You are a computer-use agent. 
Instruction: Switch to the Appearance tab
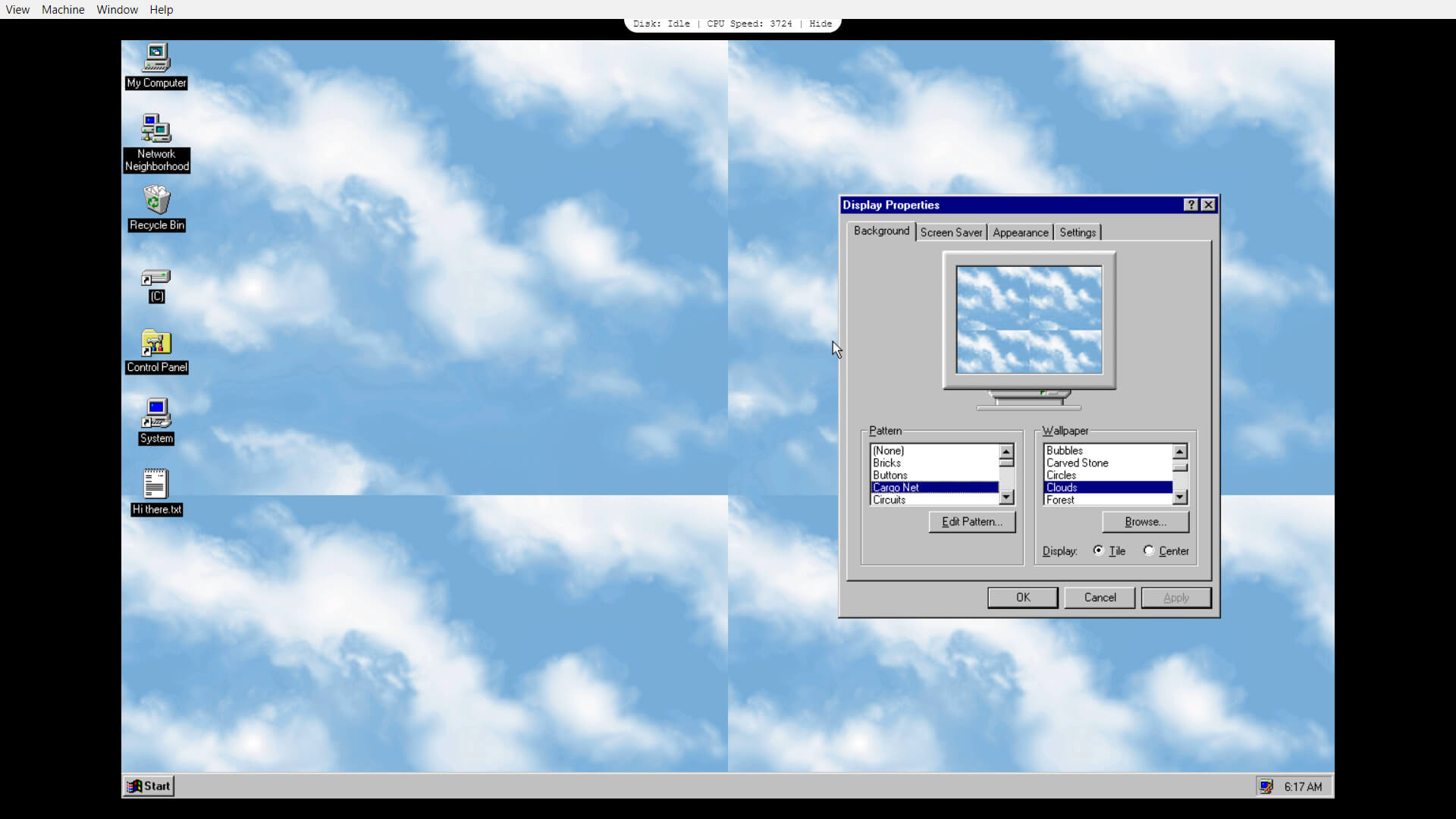point(1020,232)
